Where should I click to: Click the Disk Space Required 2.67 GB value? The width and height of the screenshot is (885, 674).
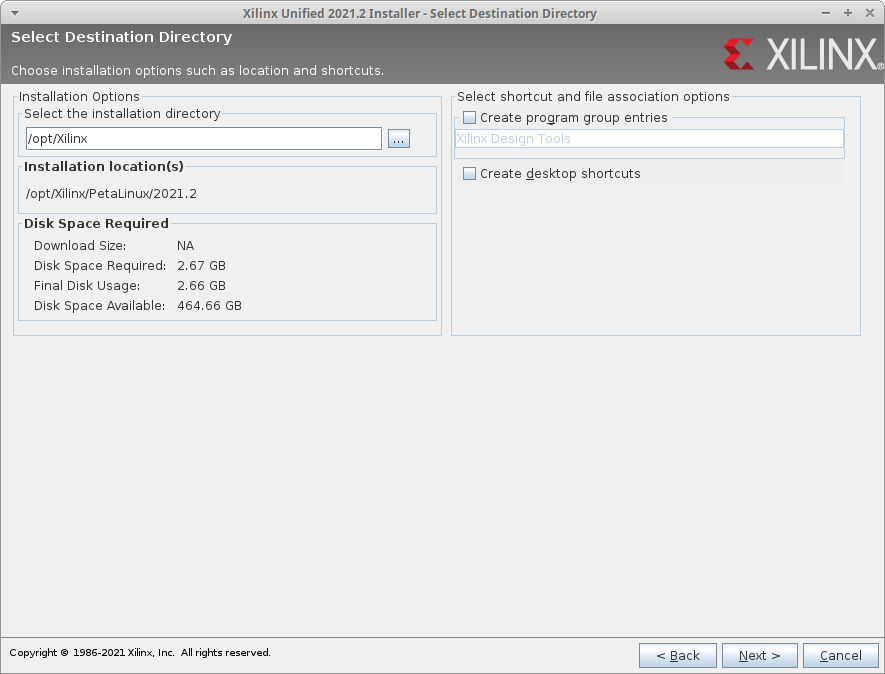coord(201,266)
